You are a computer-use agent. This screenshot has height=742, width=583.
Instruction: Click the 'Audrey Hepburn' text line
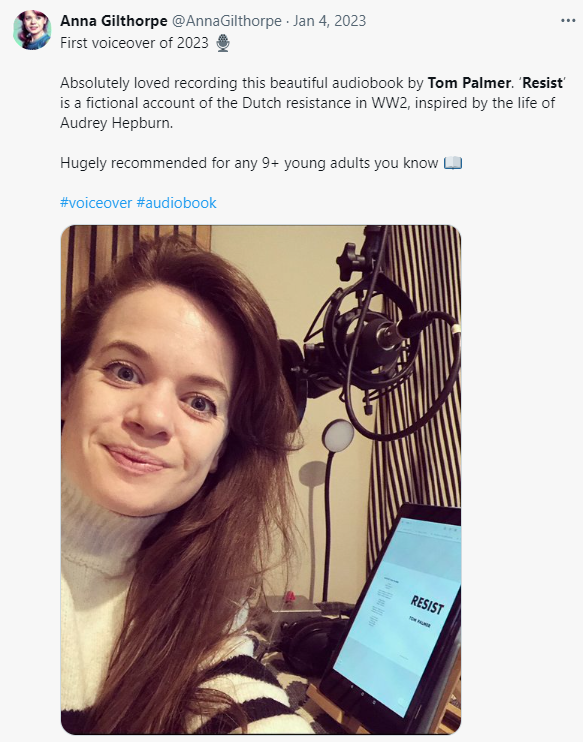[116, 123]
